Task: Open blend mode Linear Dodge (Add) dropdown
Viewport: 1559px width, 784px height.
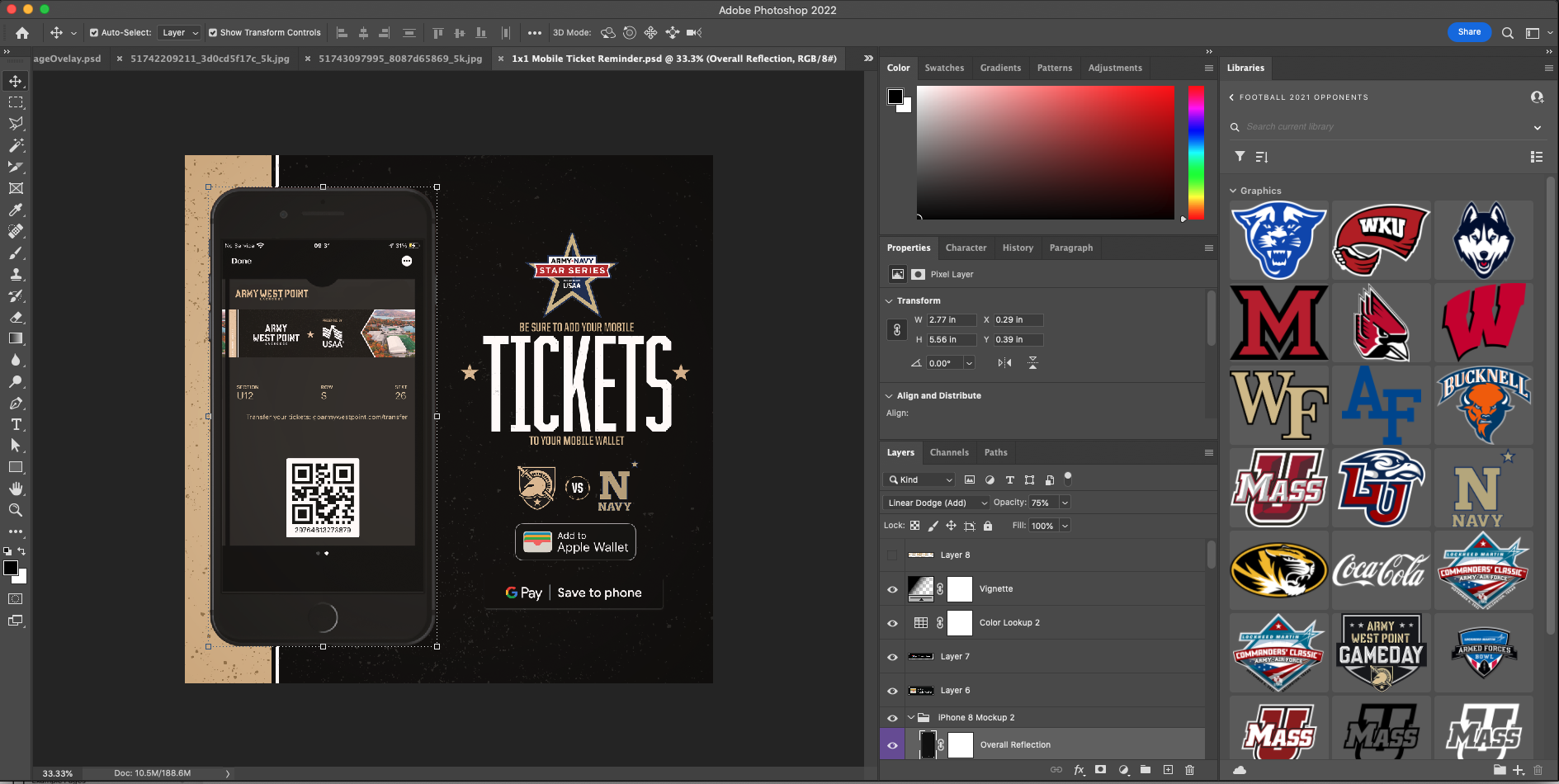Action: coord(936,503)
